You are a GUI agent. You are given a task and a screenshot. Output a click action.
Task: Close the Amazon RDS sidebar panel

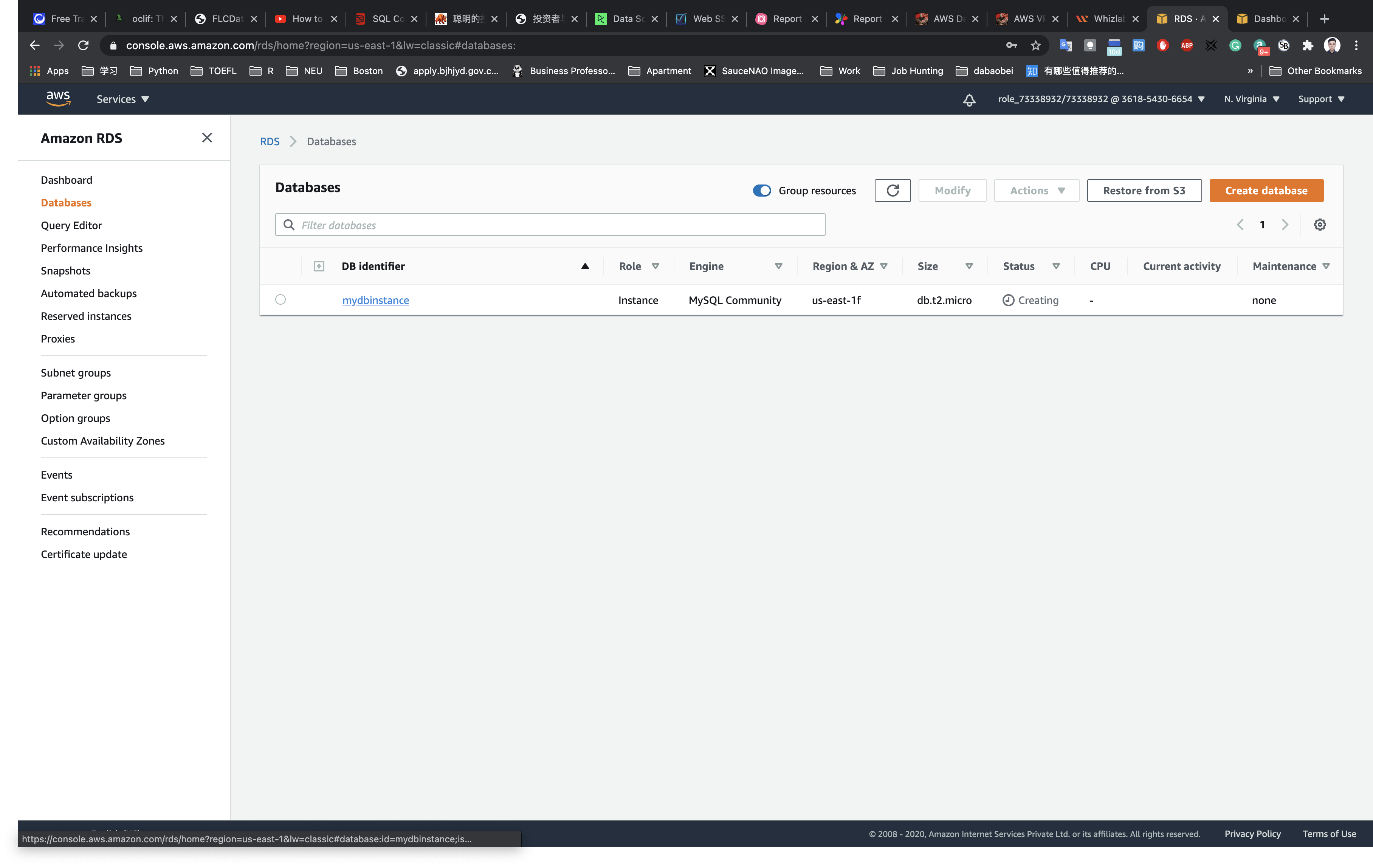(x=207, y=138)
